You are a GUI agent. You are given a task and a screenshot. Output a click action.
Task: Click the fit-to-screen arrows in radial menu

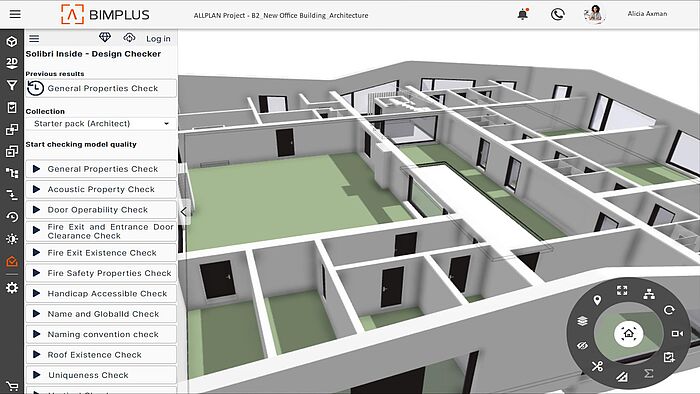click(x=622, y=291)
